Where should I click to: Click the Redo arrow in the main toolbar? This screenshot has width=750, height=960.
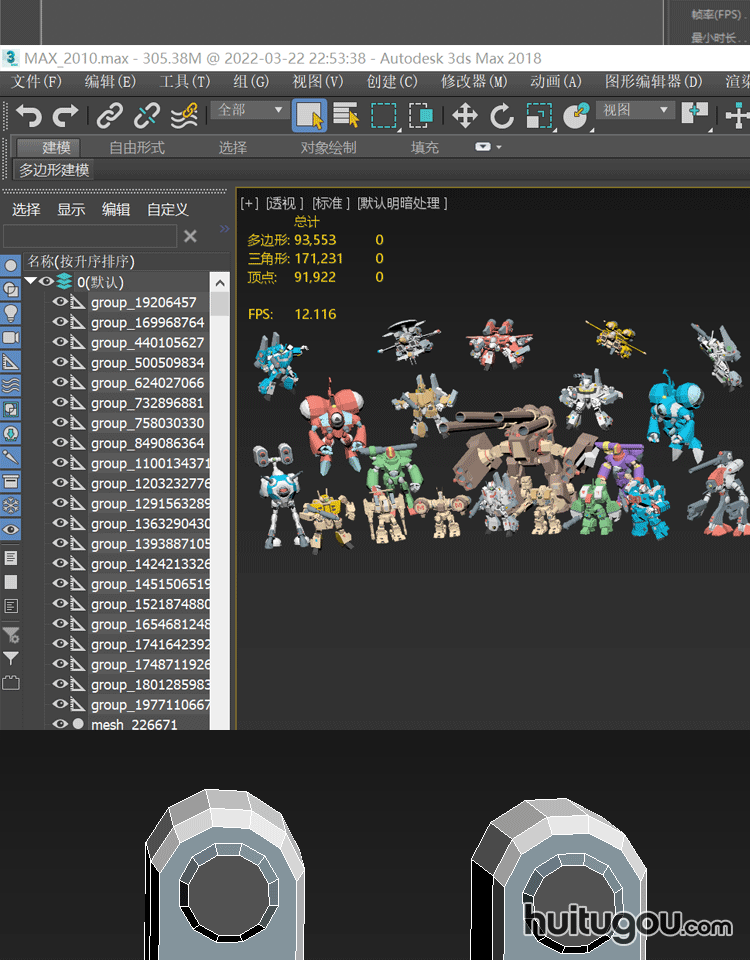click(x=65, y=116)
